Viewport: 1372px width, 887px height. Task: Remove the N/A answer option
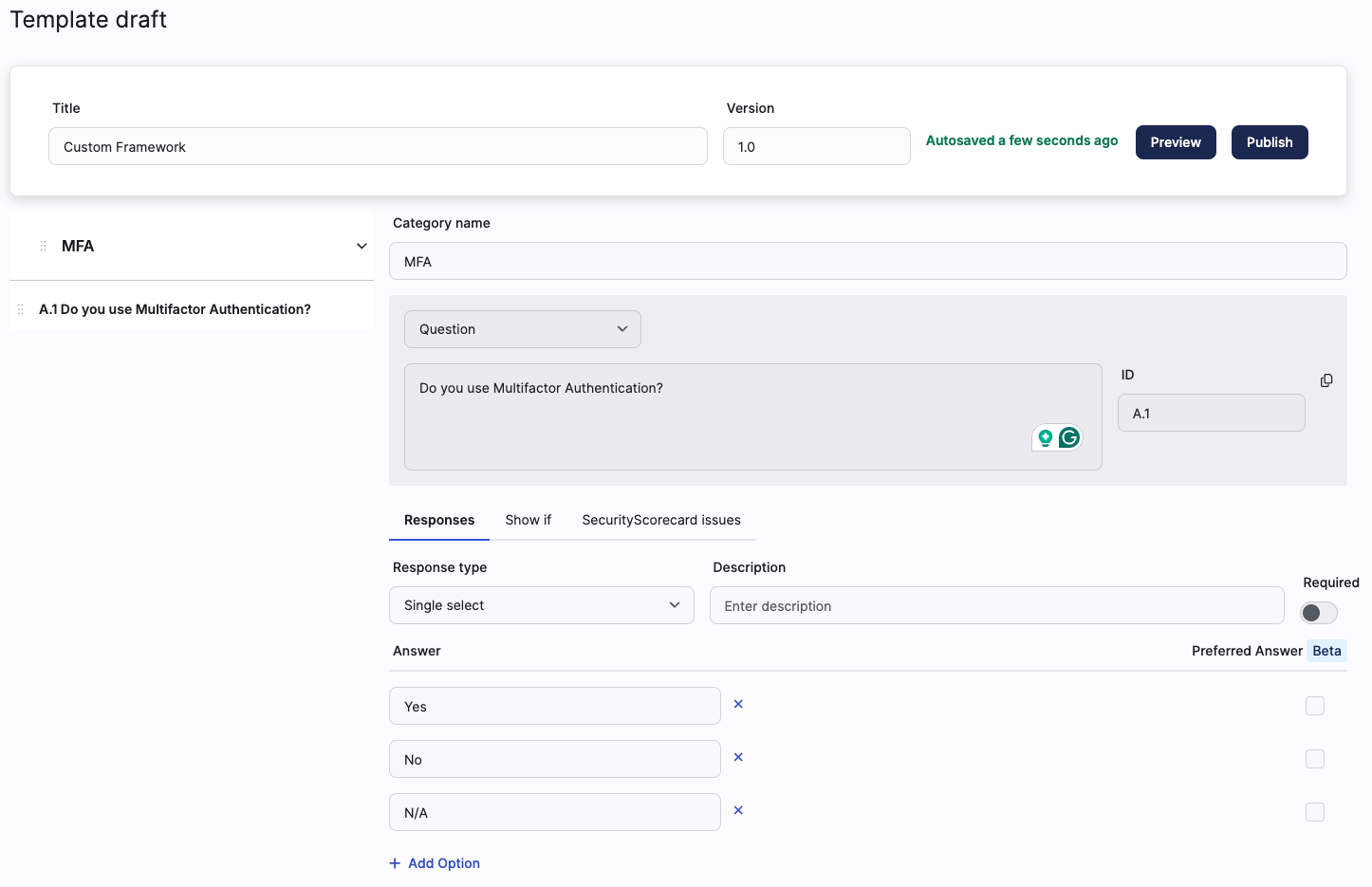(738, 810)
